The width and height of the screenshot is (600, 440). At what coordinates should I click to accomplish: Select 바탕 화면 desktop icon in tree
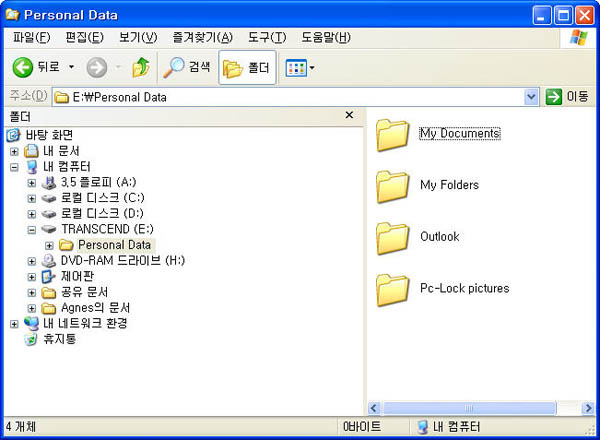pyautogui.click(x=14, y=135)
